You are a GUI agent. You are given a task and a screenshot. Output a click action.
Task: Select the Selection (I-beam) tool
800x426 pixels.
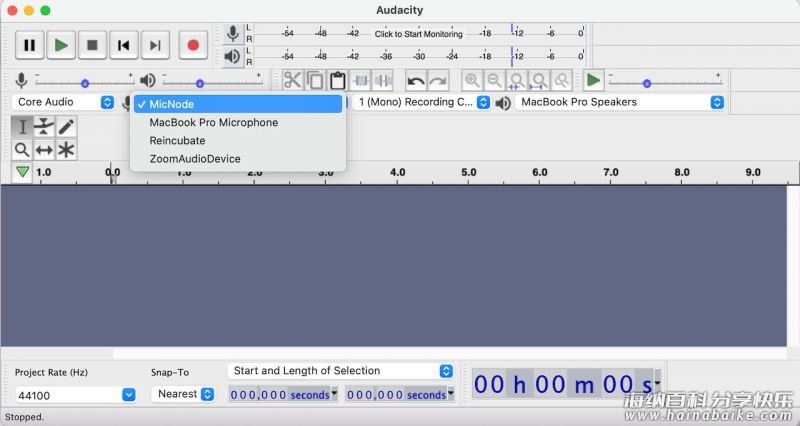tap(22, 127)
